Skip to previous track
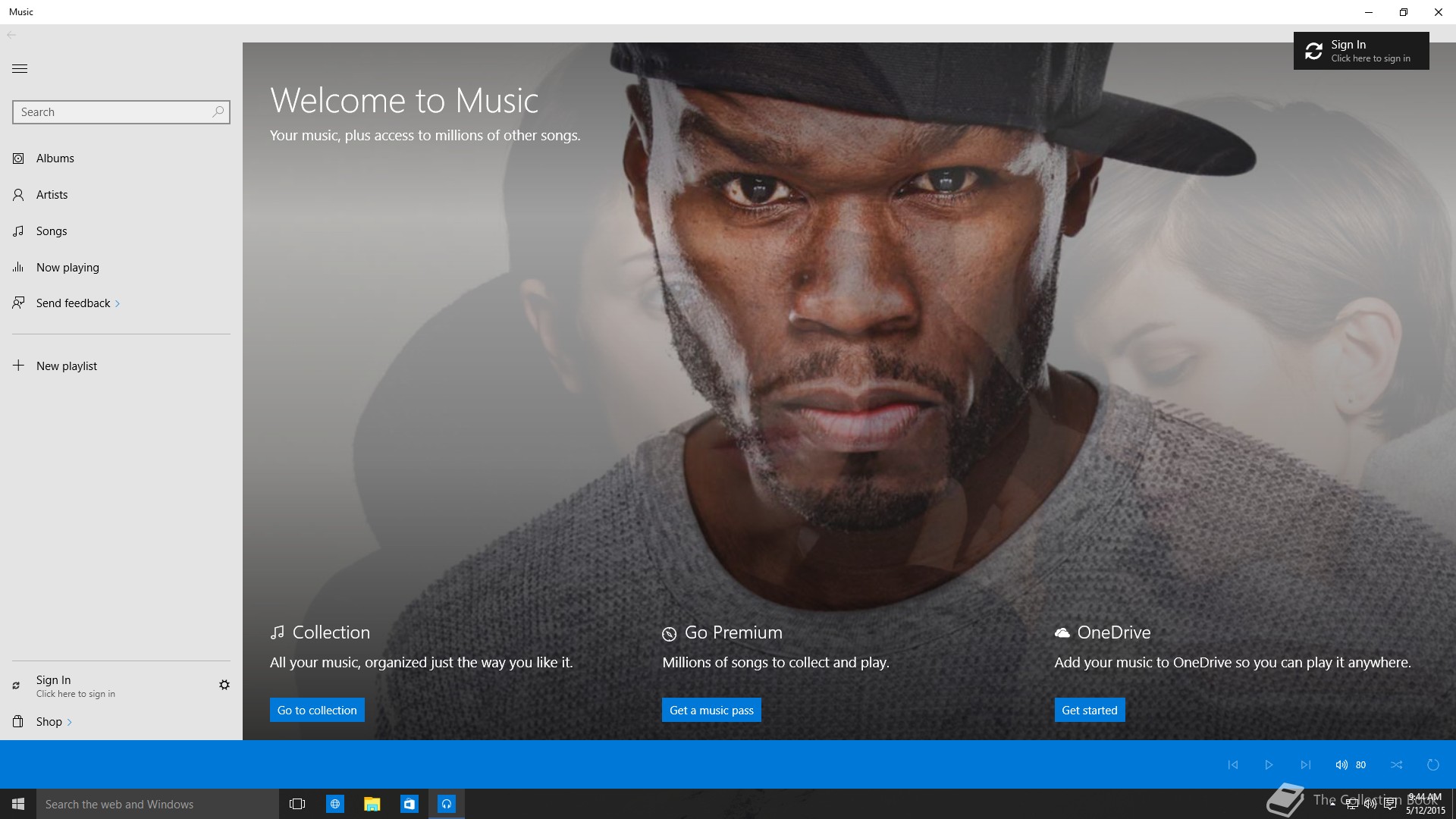This screenshot has height=819, width=1456. click(1233, 764)
